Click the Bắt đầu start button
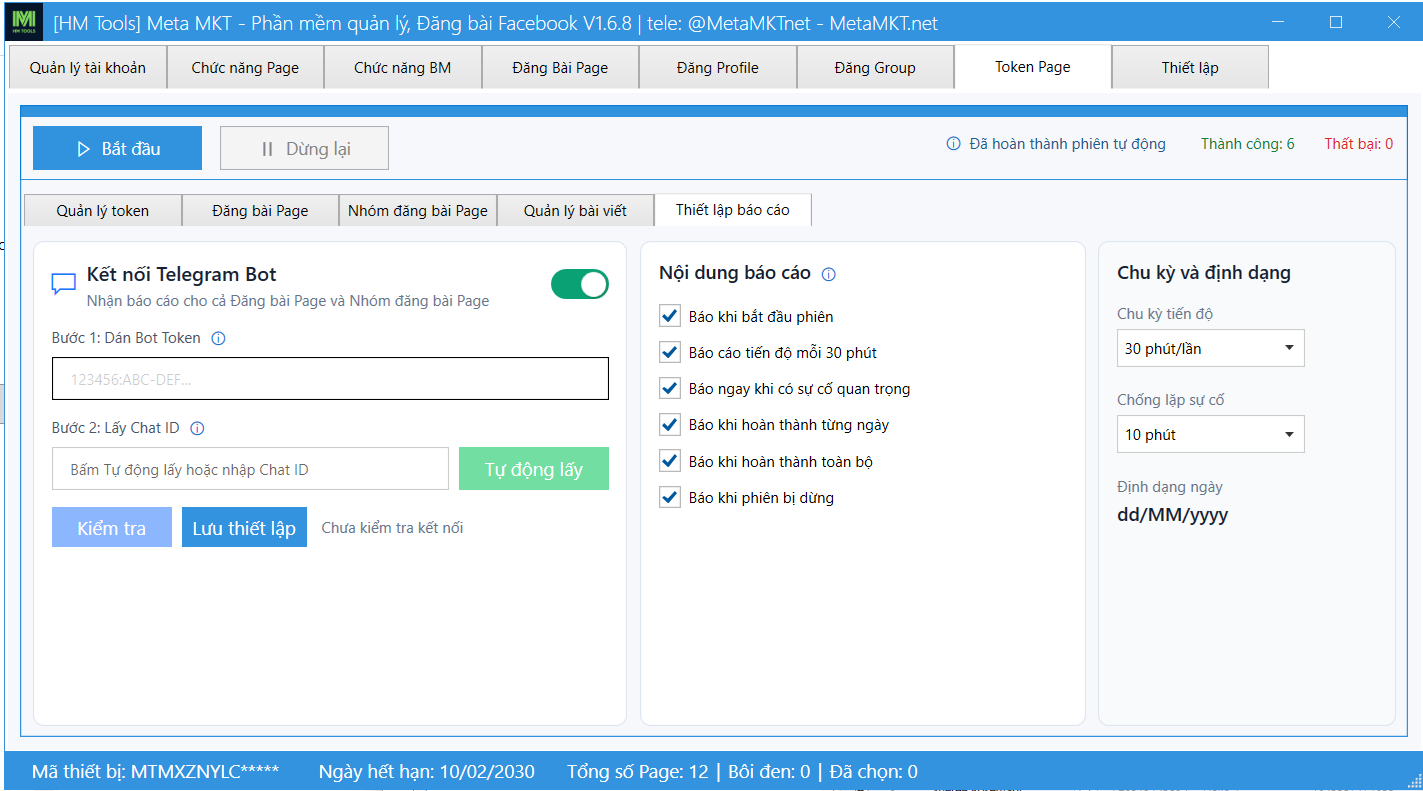The image size is (1423, 791). coord(117,148)
